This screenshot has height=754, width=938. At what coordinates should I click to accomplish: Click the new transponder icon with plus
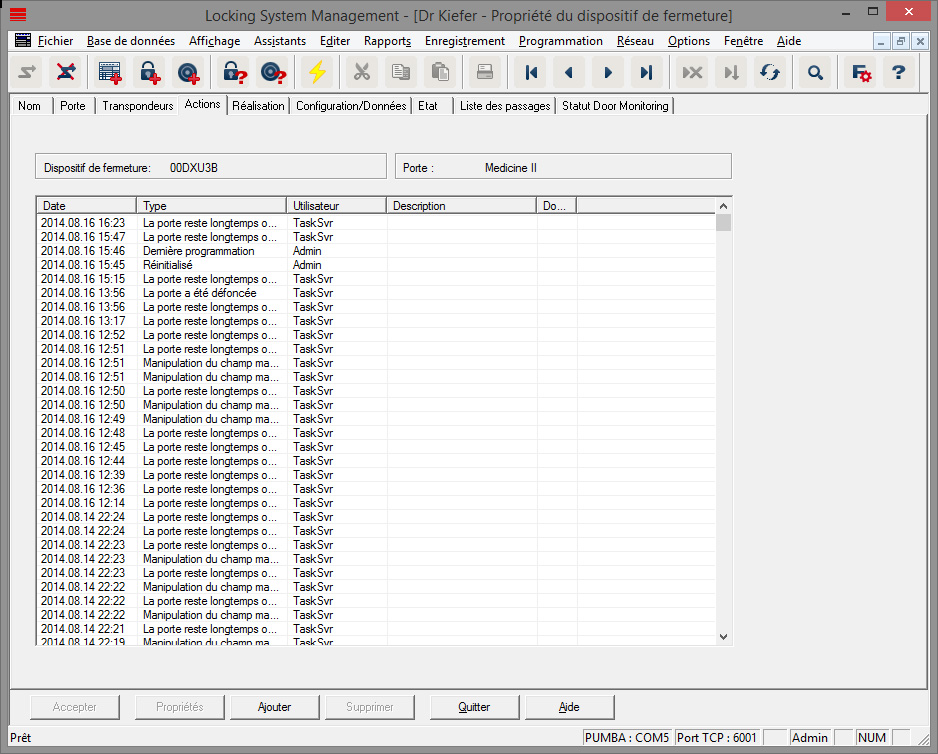pyautogui.click(x=187, y=73)
